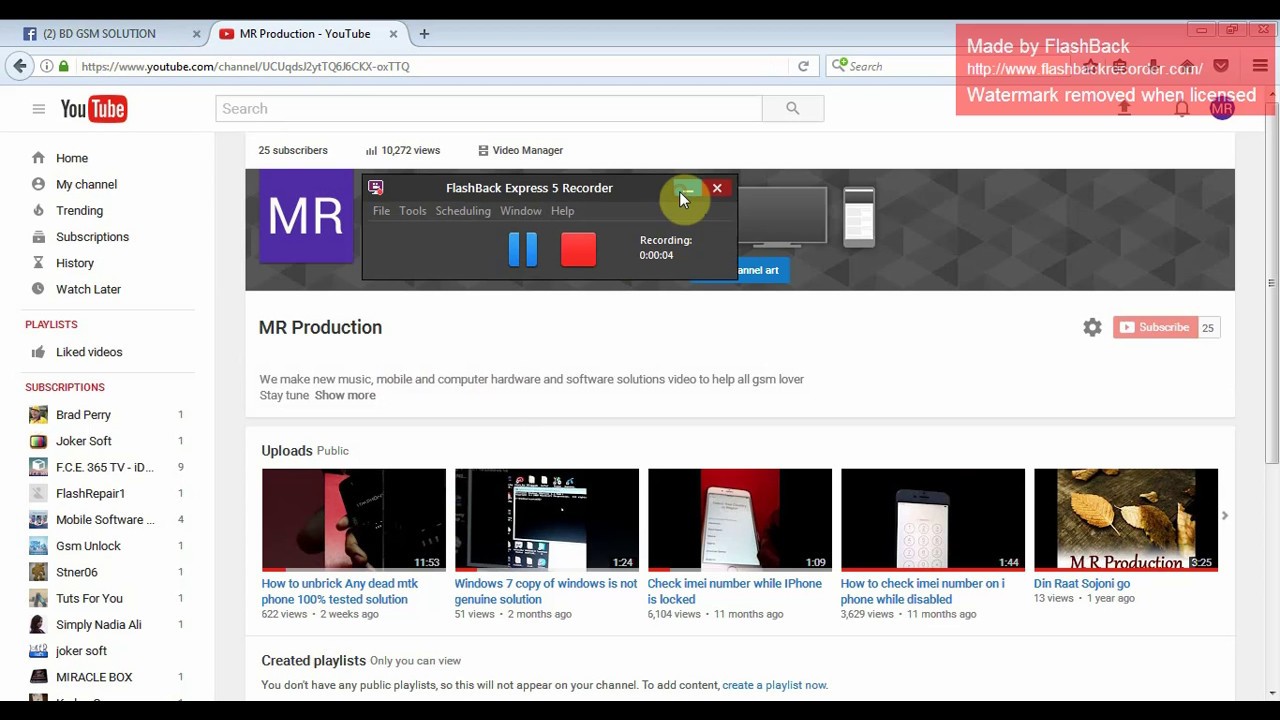Open Din Raat Sojoni go thumbnail
The image size is (1280, 720).
click(x=1126, y=520)
